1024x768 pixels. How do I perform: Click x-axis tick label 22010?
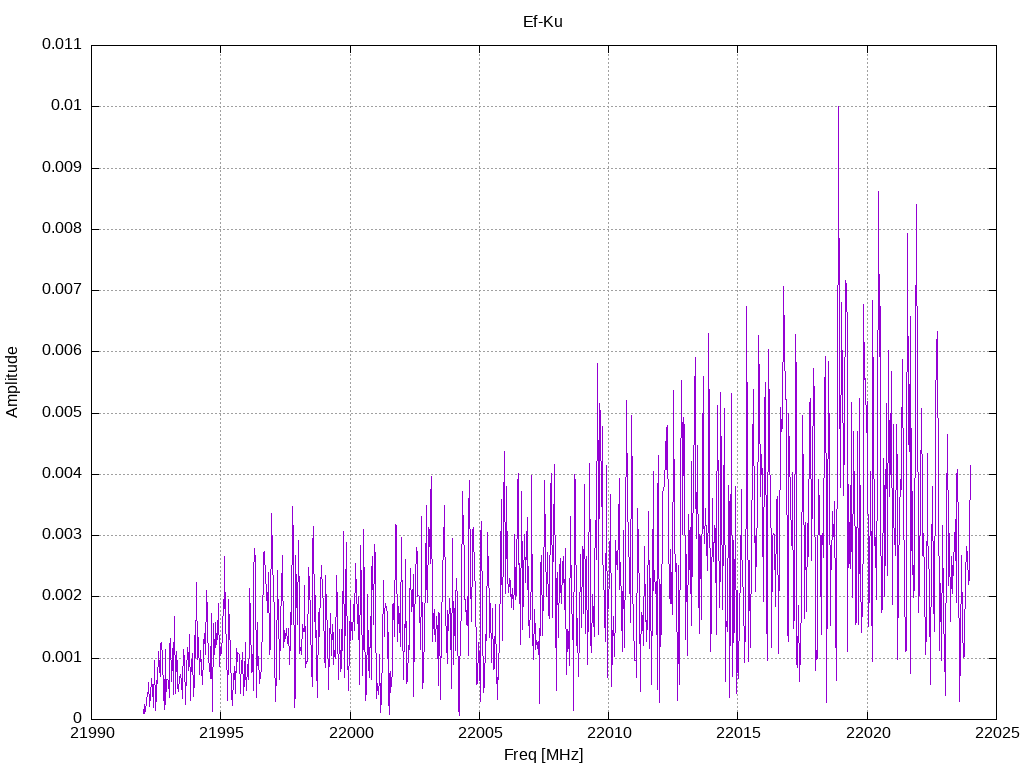coord(609,733)
